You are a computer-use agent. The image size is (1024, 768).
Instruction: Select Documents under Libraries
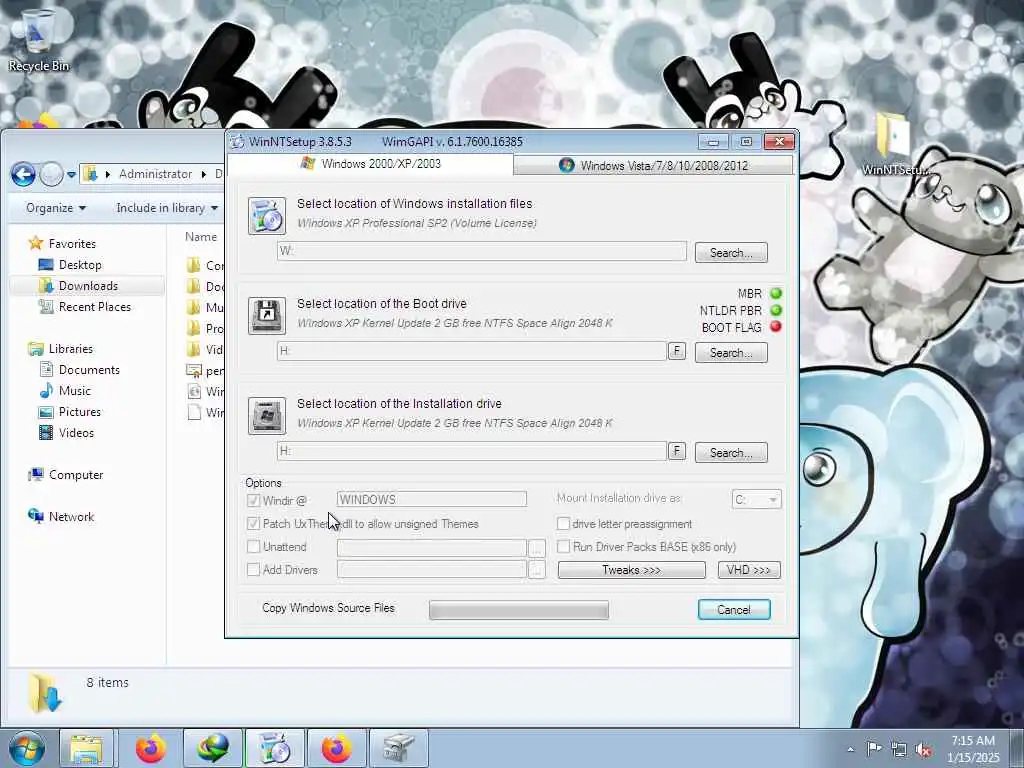coord(89,370)
